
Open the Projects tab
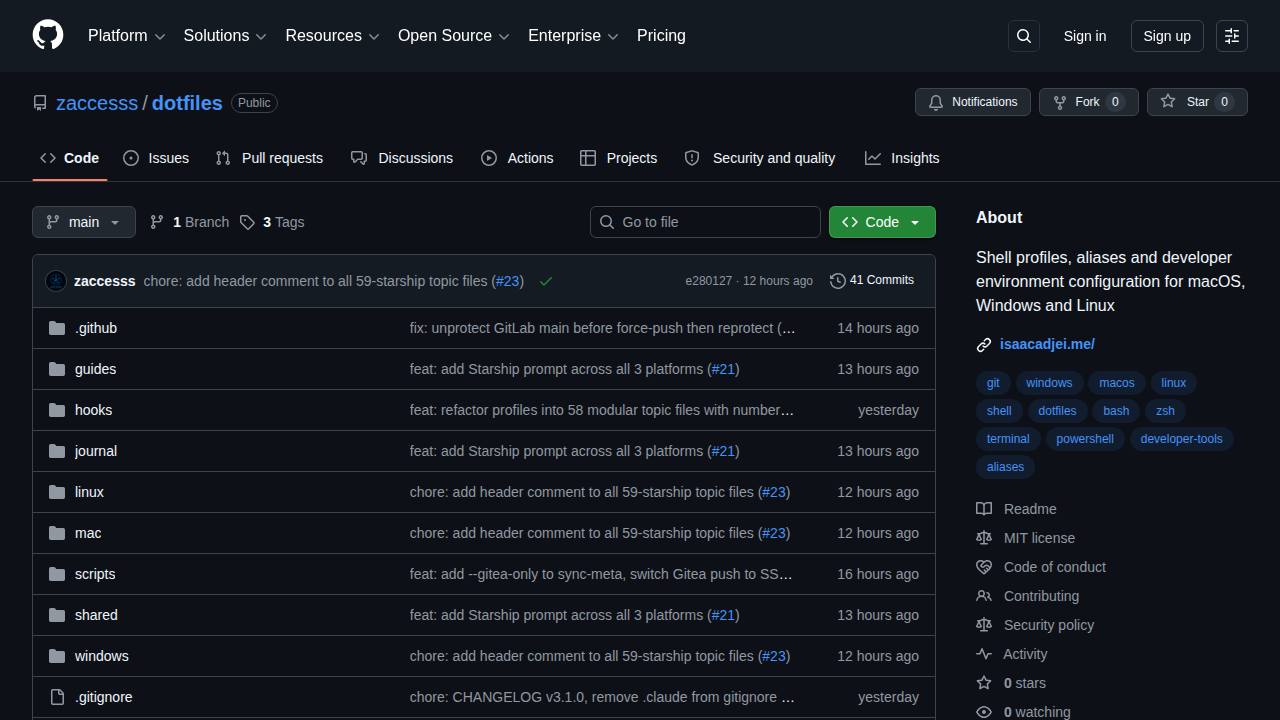tap(619, 158)
